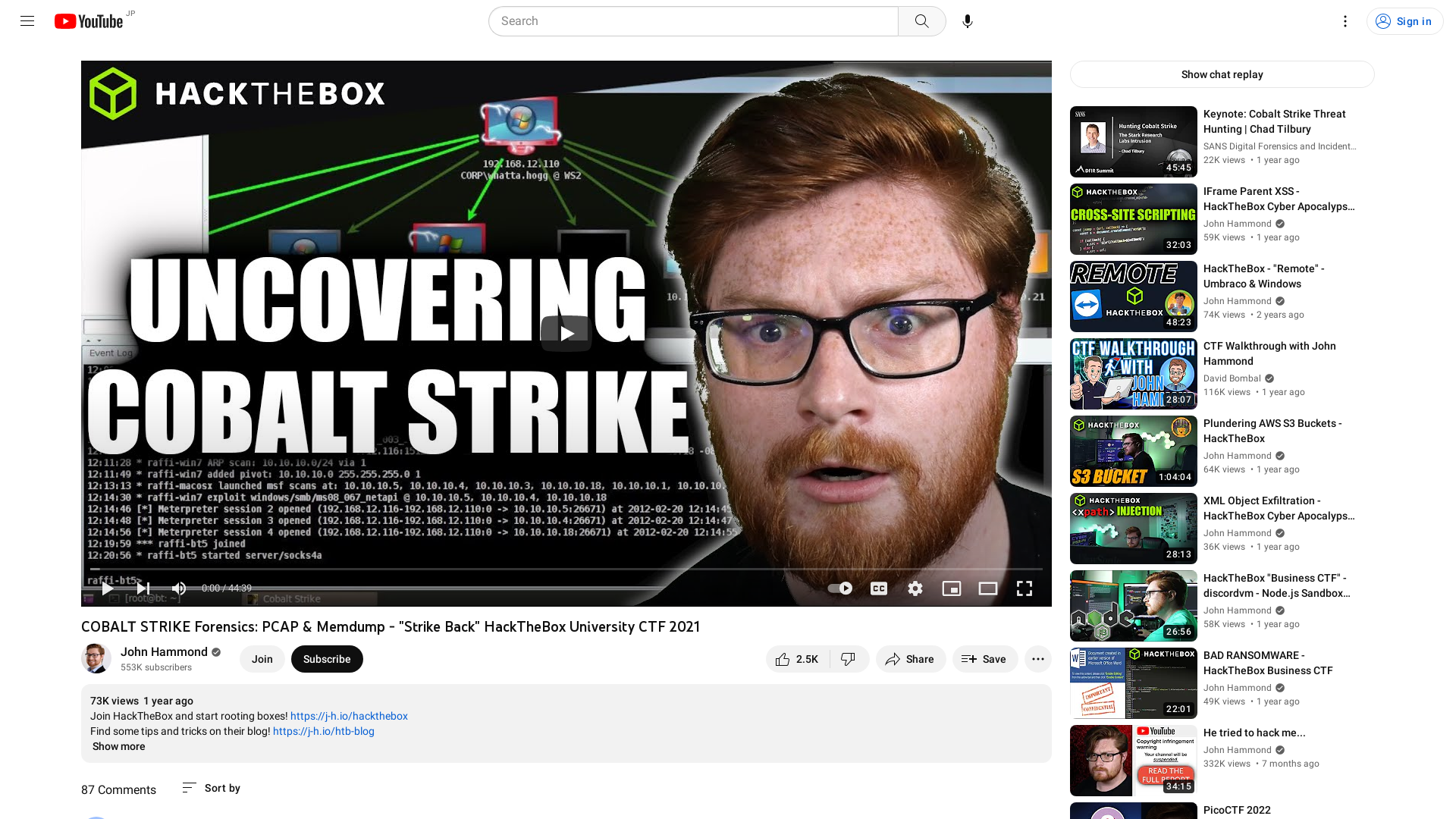Screen dimensions: 1456x819
Task: Open Plundering AWS S3 Buckets thumbnail
Action: pos(1133,451)
